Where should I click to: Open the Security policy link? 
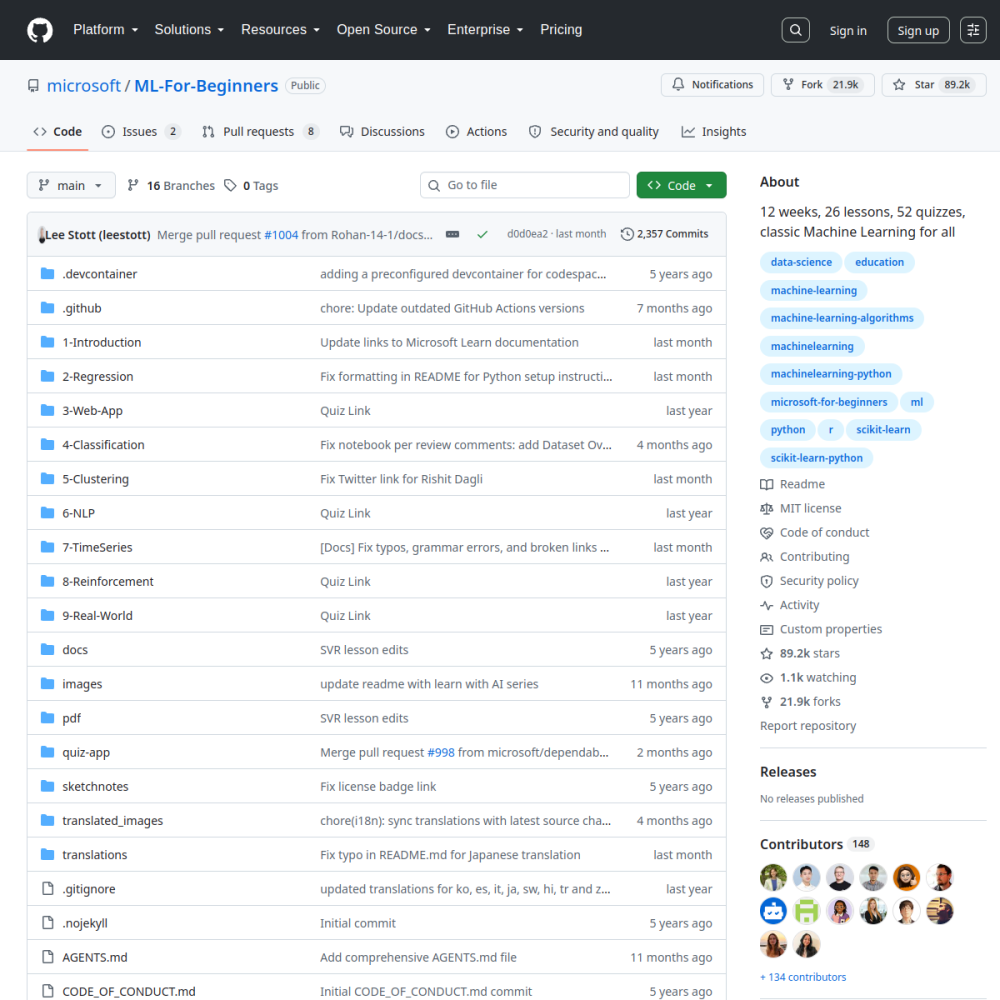[809, 581]
